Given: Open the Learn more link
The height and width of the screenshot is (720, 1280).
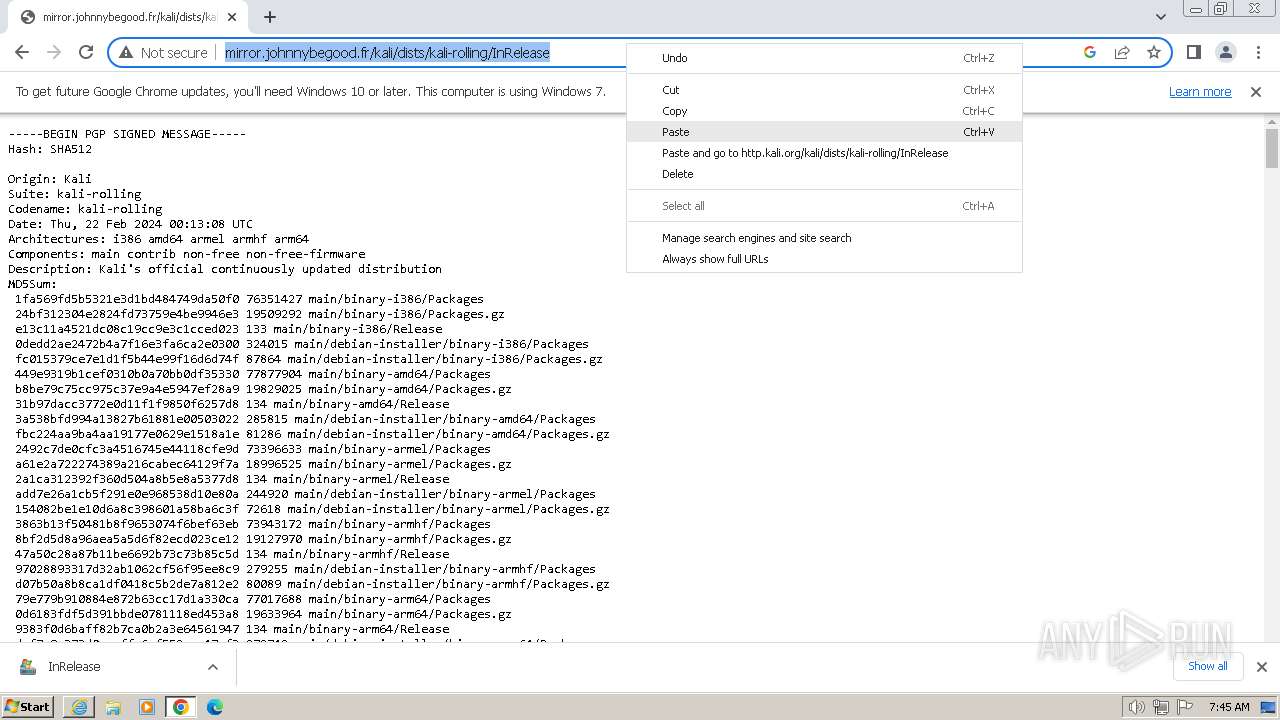Looking at the screenshot, I should (x=1200, y=91).
